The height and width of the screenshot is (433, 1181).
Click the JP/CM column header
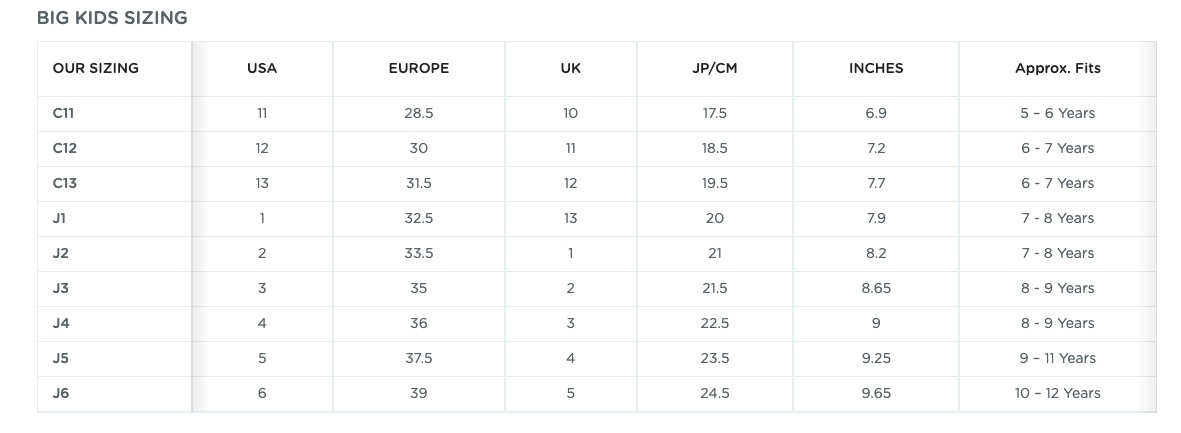tap(715, 69)
